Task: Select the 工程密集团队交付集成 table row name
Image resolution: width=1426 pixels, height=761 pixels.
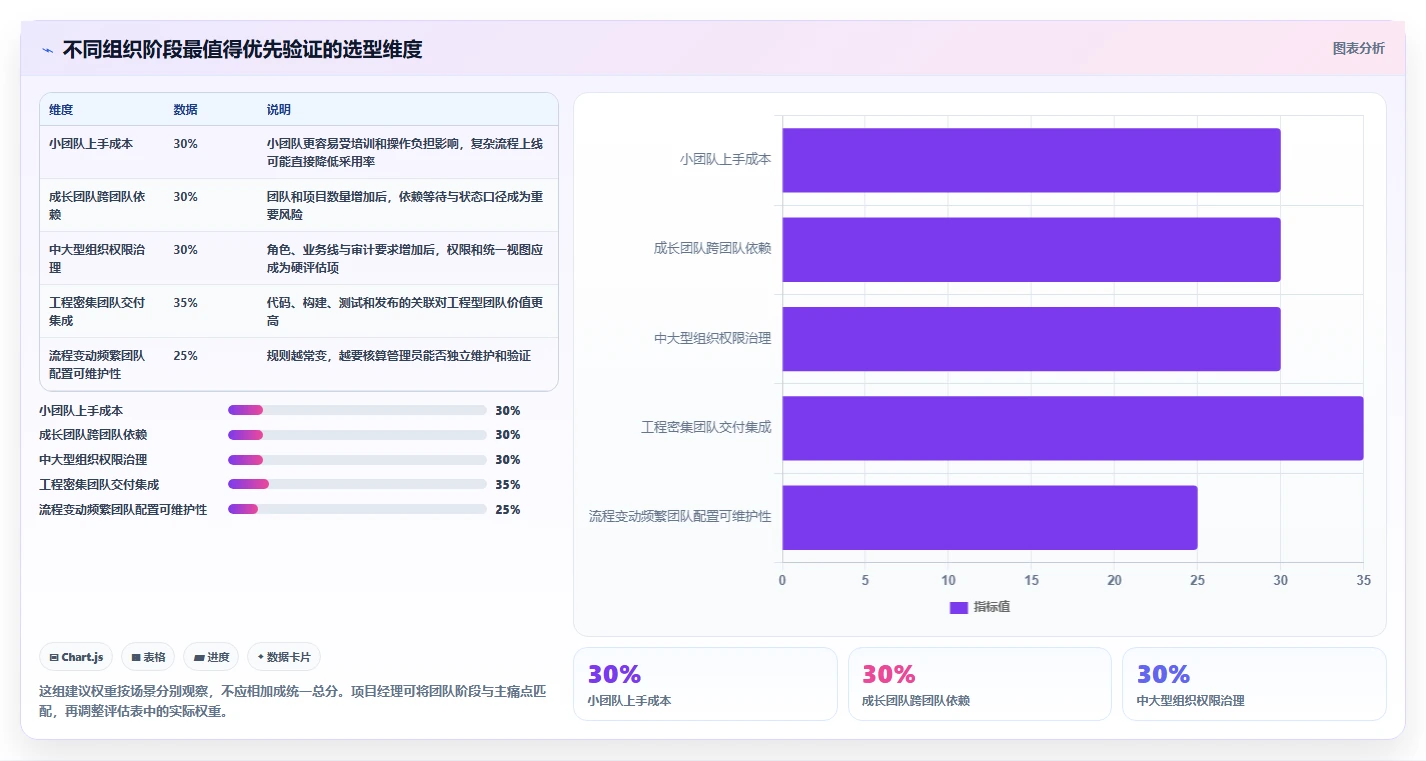Action: tap(97, 311)
